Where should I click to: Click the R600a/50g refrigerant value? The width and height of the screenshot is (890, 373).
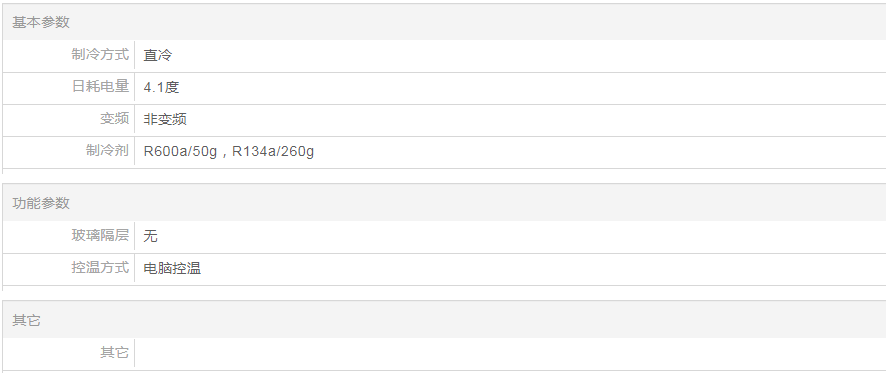tap(180, 152)
